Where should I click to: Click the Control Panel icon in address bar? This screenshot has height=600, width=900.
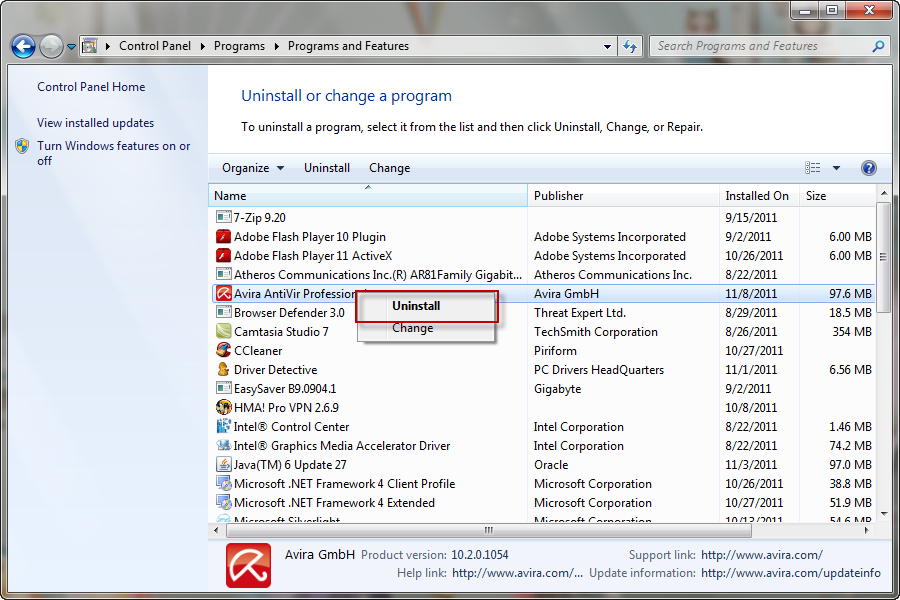90,46
